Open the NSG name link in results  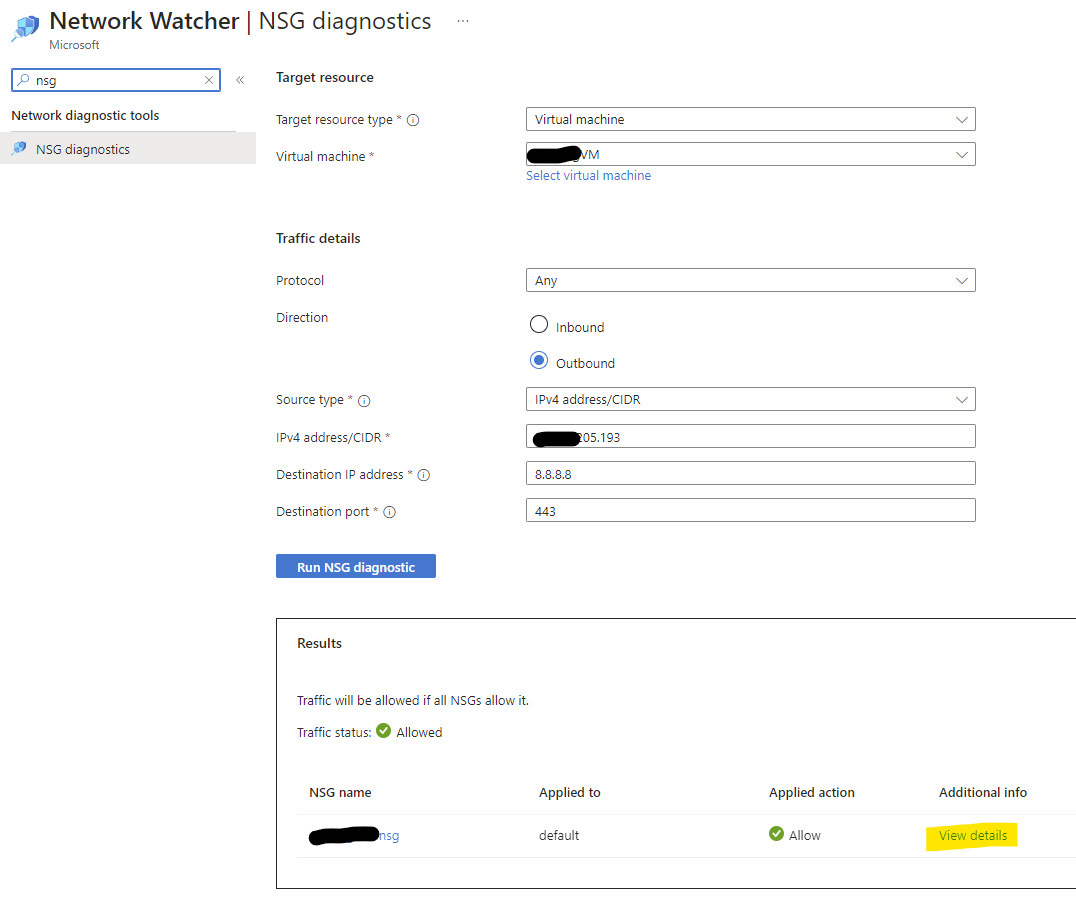click(x=354, y=835)
